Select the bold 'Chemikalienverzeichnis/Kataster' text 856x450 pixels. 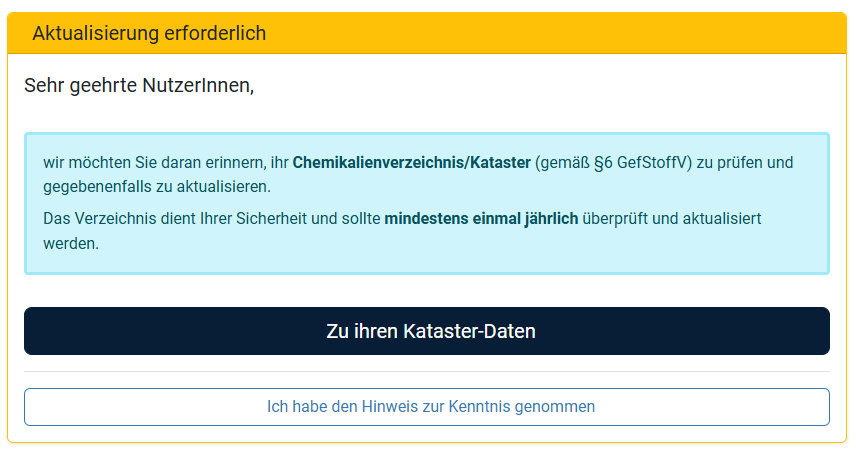click(x=412, y=163)
